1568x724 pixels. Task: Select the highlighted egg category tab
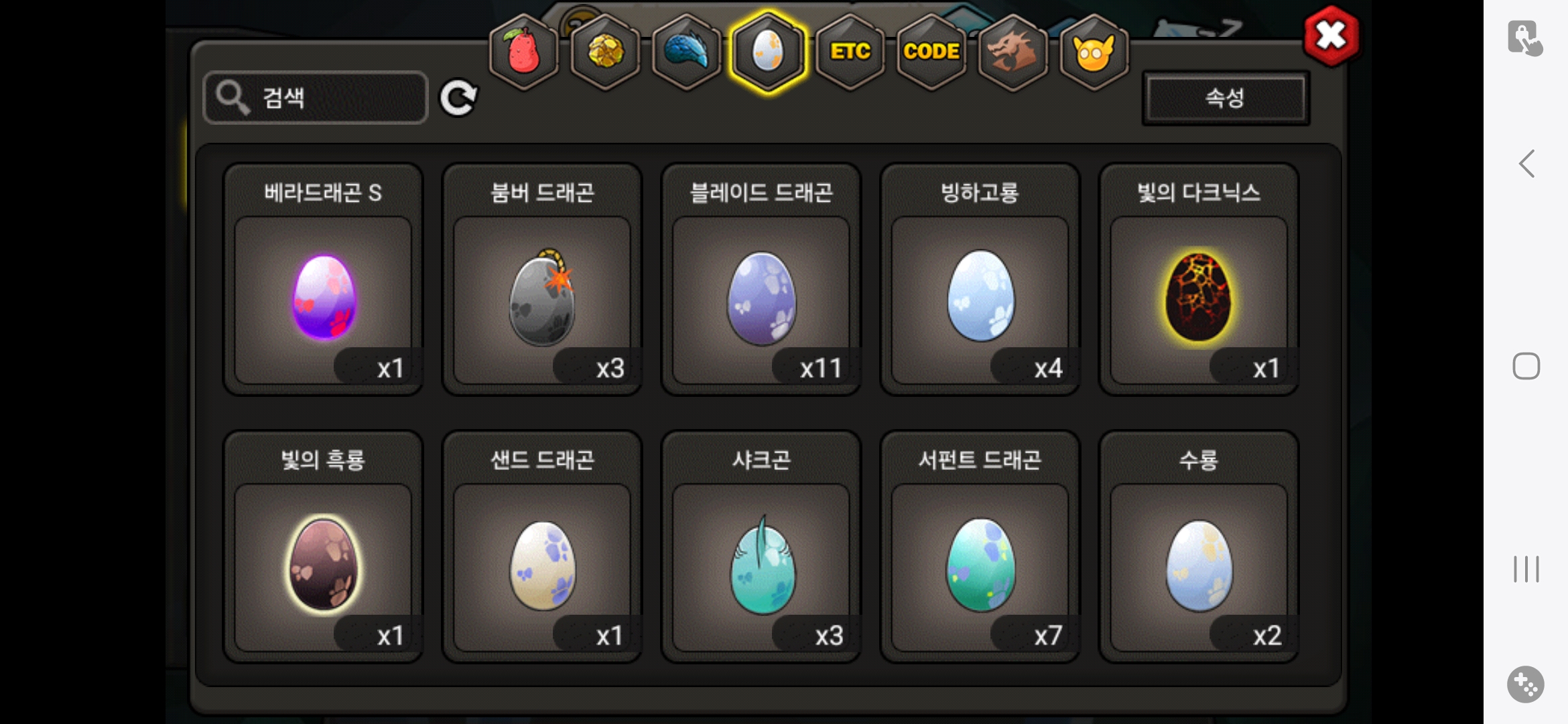point(768,52)
